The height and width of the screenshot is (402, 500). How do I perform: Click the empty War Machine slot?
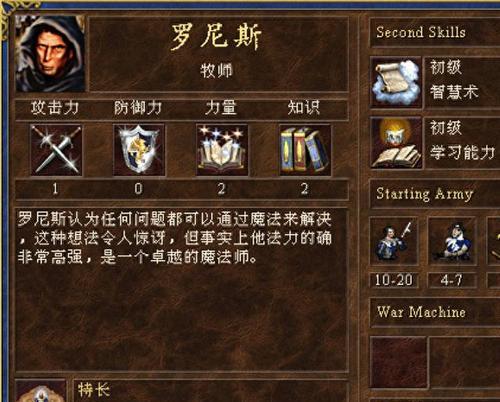pos(399,362)
